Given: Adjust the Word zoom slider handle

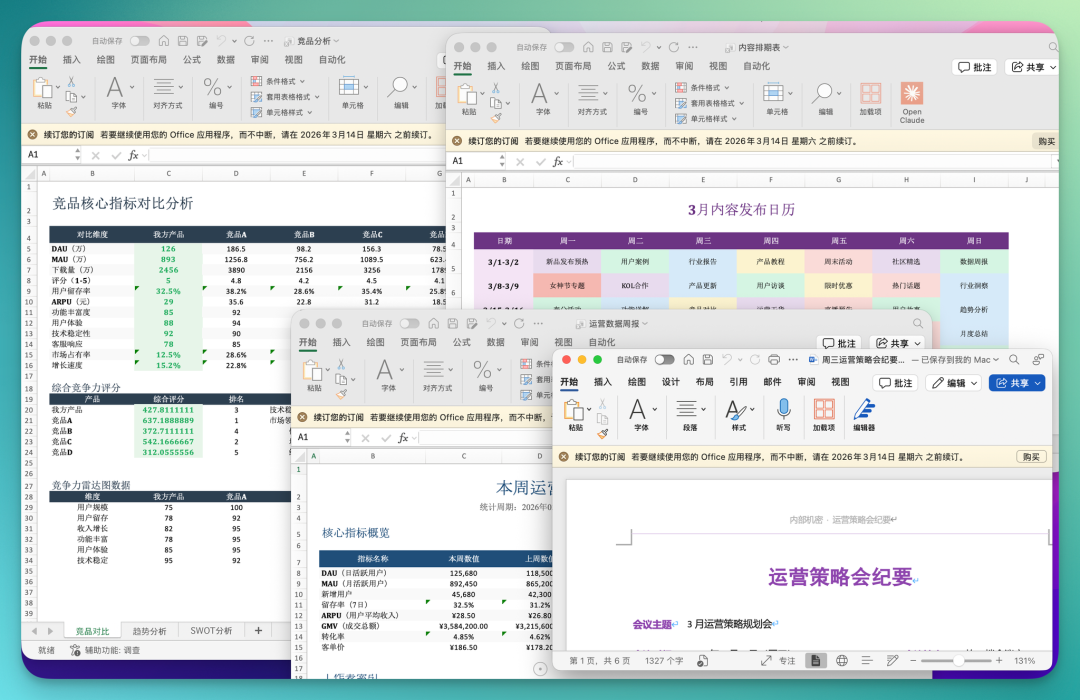Looking at the screenshot, I should (x=958, y=660).
